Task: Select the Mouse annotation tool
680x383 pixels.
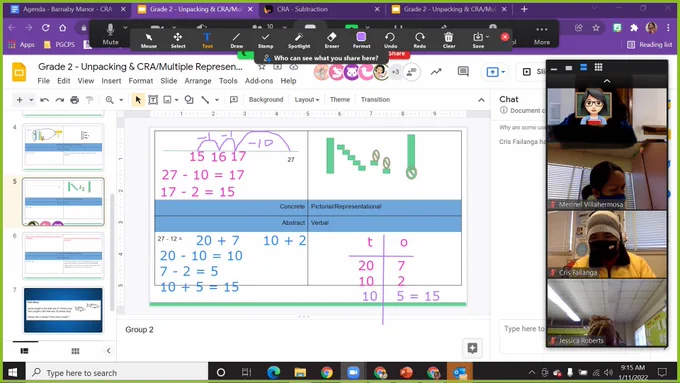Action: pos(149,40)
